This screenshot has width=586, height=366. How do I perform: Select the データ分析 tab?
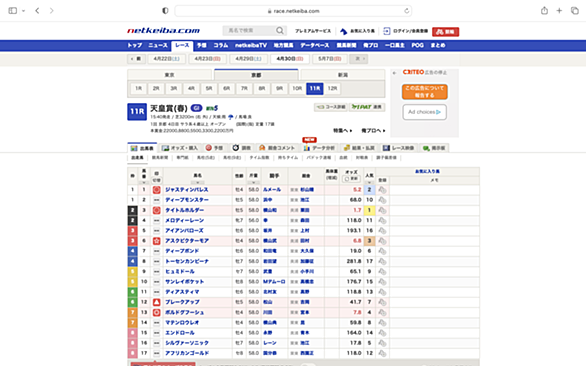319,148
